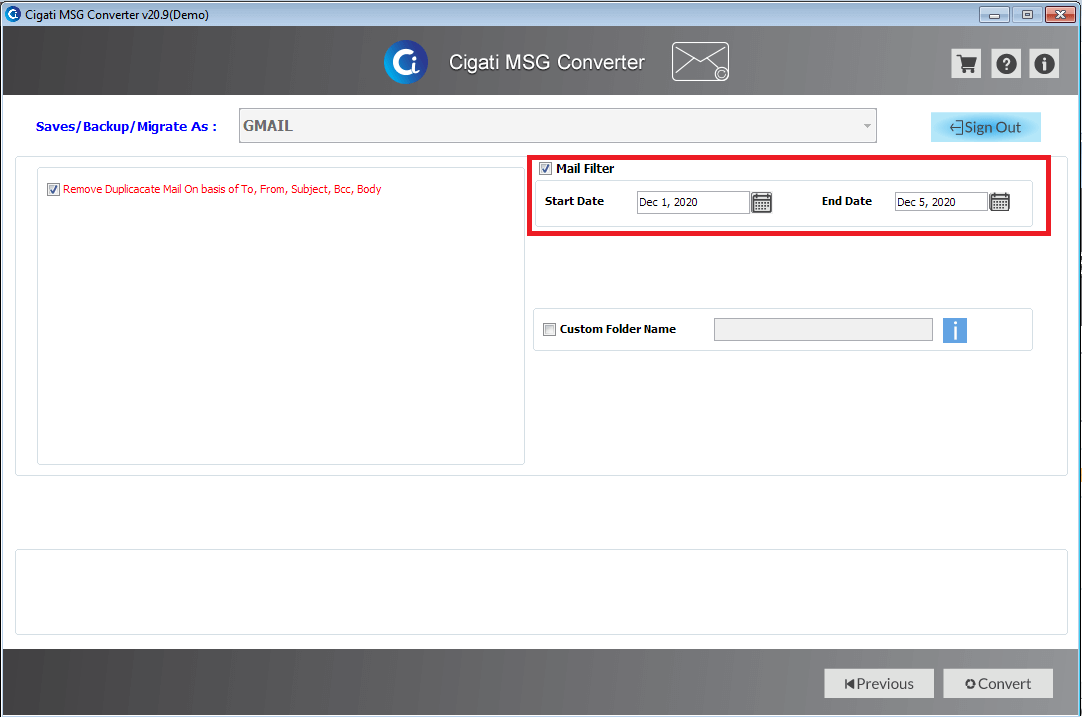Click the title bar application icon
The width and height of the screenshot is (1082, 718).
pyautogui.click(x=13, y=14)
